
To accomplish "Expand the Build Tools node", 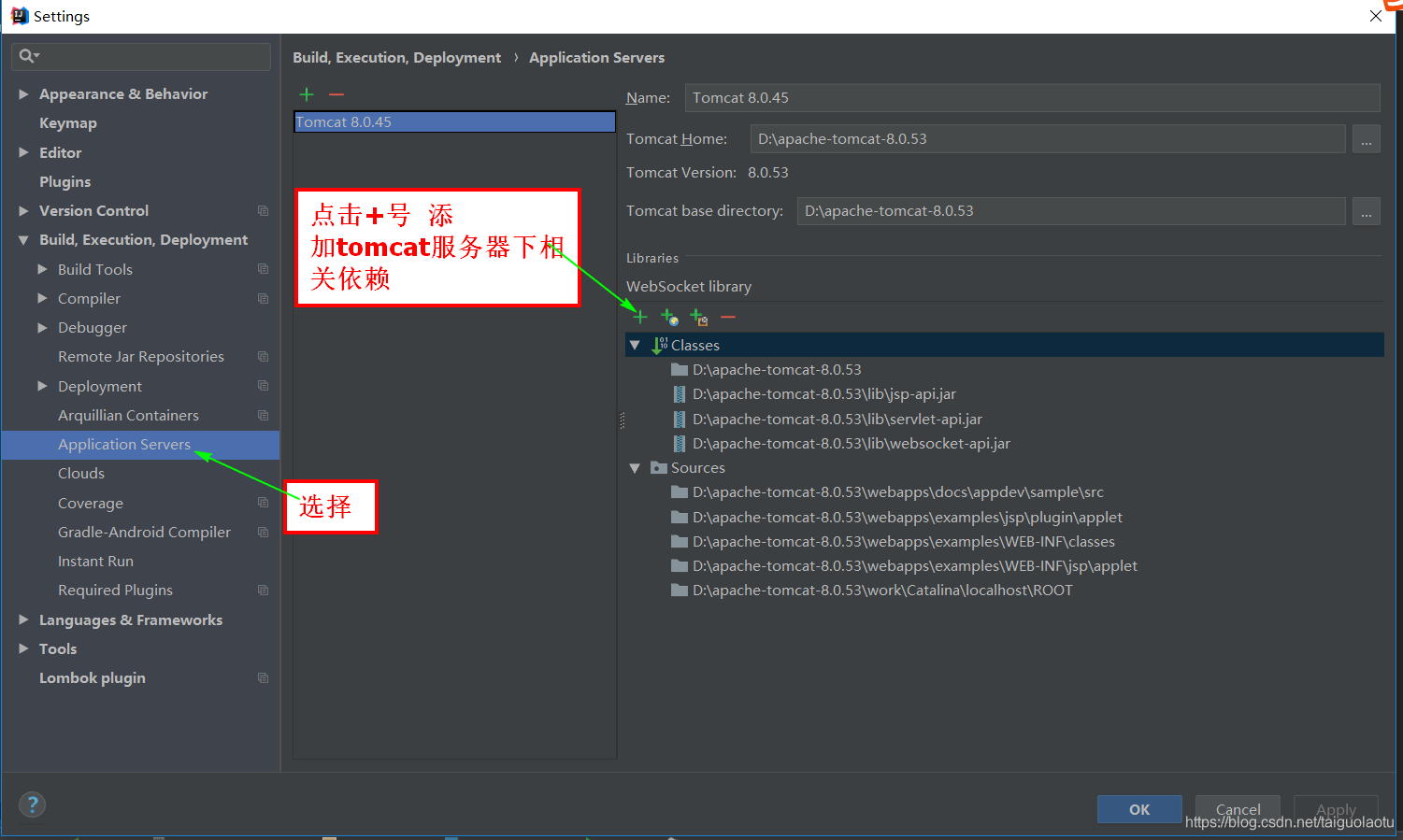I will [x=42, y=269].
